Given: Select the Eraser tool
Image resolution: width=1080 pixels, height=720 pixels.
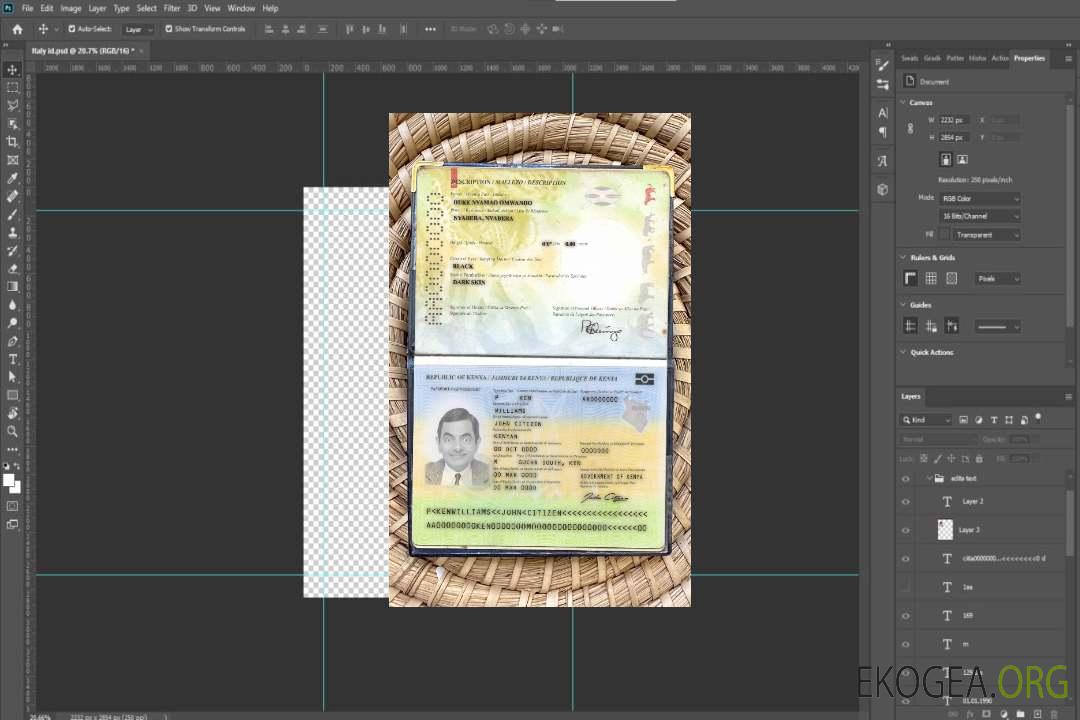Looking at the screenshot, I should (x=12, y=269).
